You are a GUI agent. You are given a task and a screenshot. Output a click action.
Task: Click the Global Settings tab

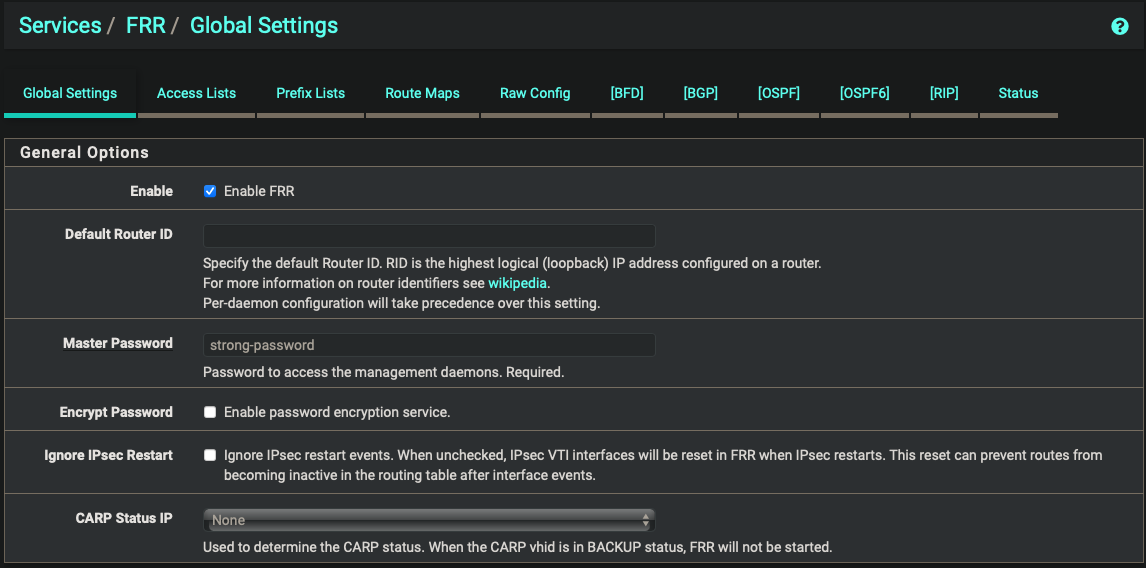[x=70, y=93]
